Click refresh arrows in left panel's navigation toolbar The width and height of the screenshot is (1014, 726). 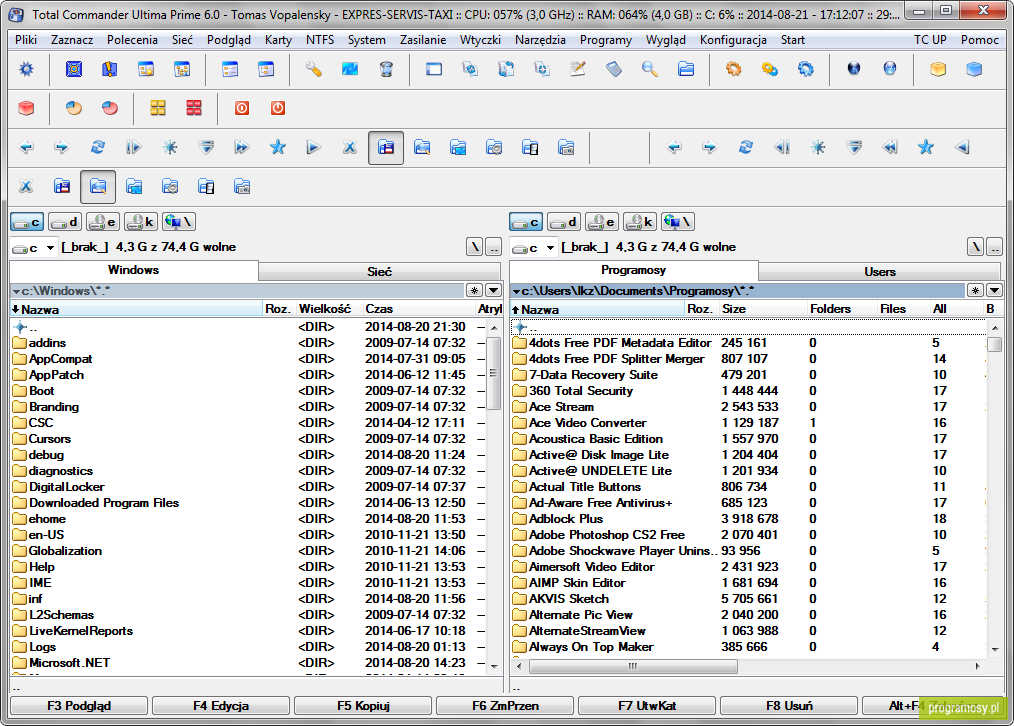[x=98, y=147]
